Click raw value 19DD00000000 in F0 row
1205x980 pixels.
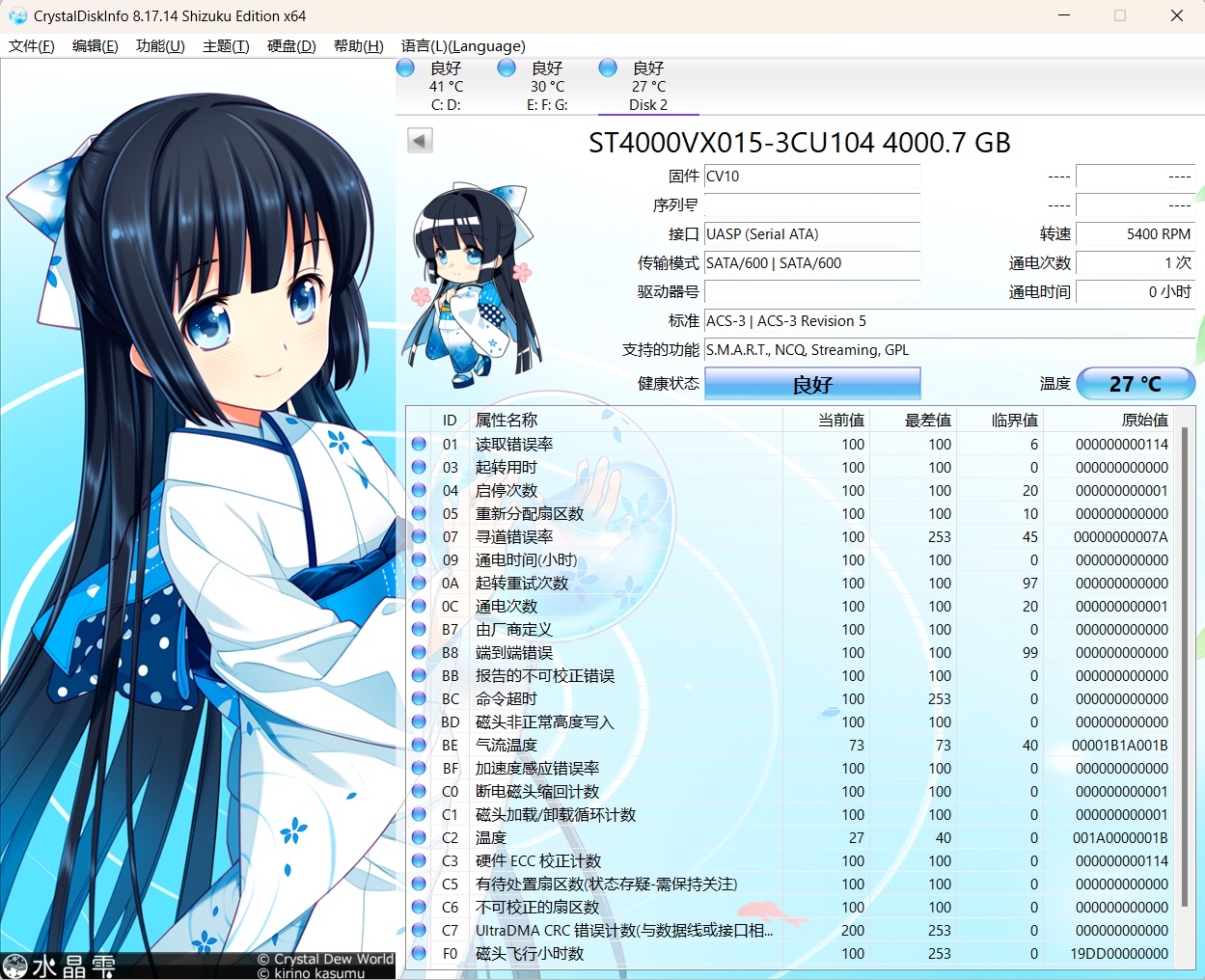[1119, 953]
